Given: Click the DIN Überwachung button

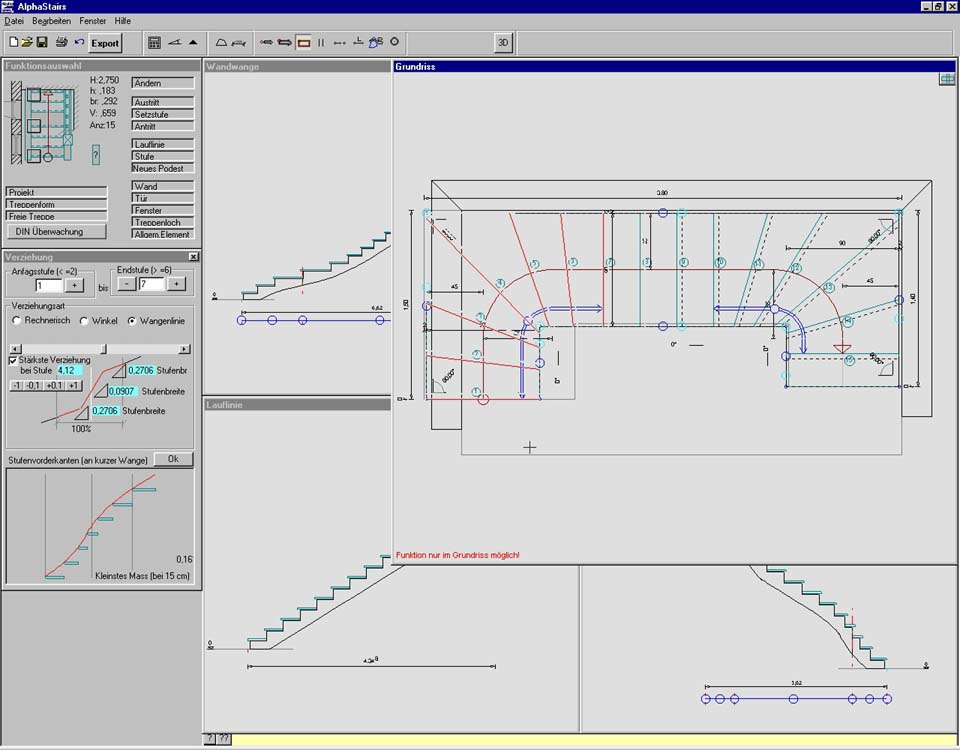Looking at the screenshot, I should coord(56,231).
